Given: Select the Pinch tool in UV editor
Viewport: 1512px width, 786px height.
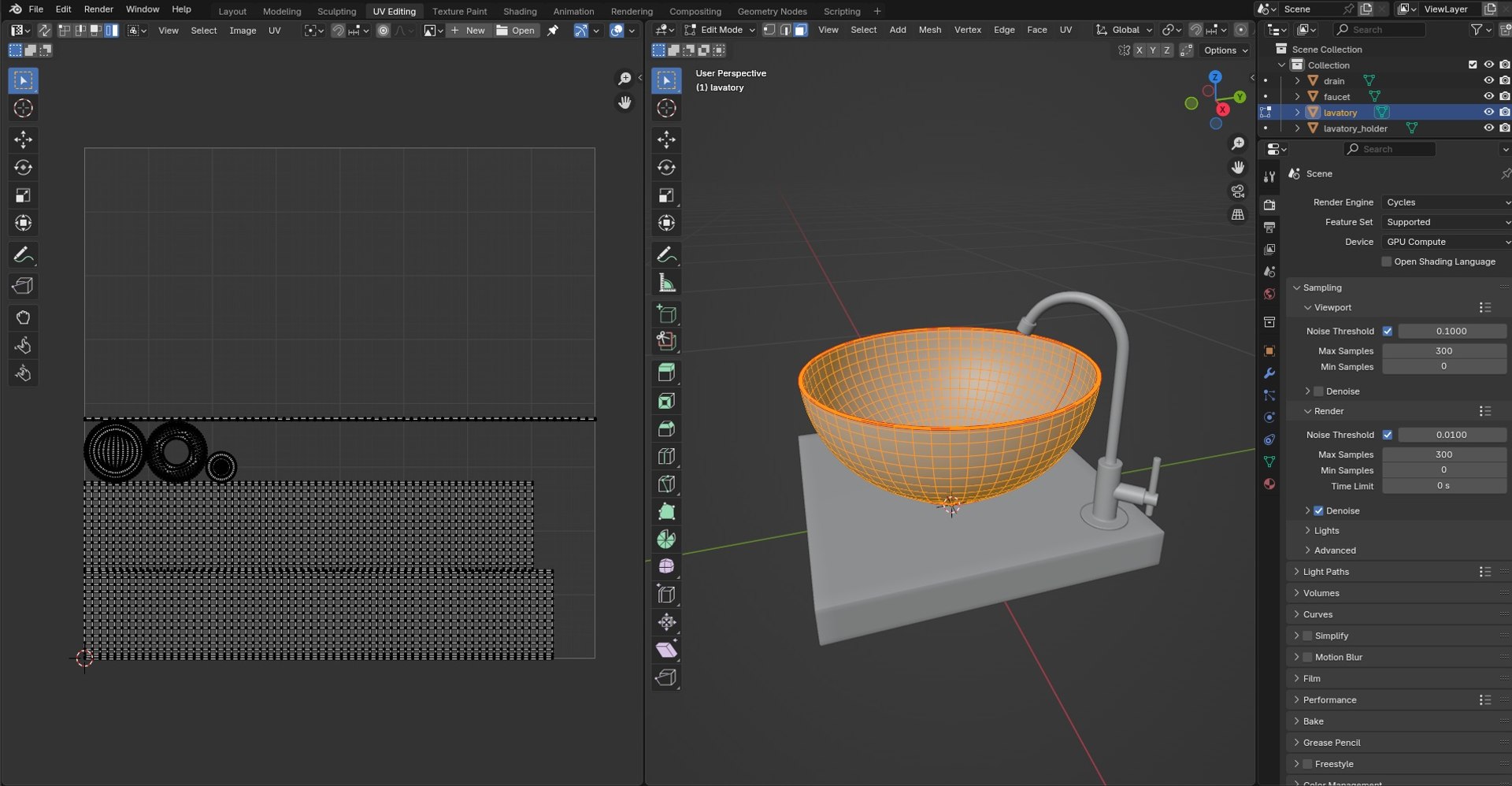Looking at the screenshot, I should [x=23, y=373].
